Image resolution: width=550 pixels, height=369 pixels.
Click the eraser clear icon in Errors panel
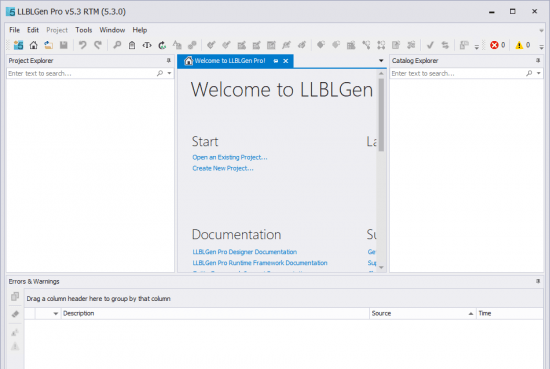15,314
